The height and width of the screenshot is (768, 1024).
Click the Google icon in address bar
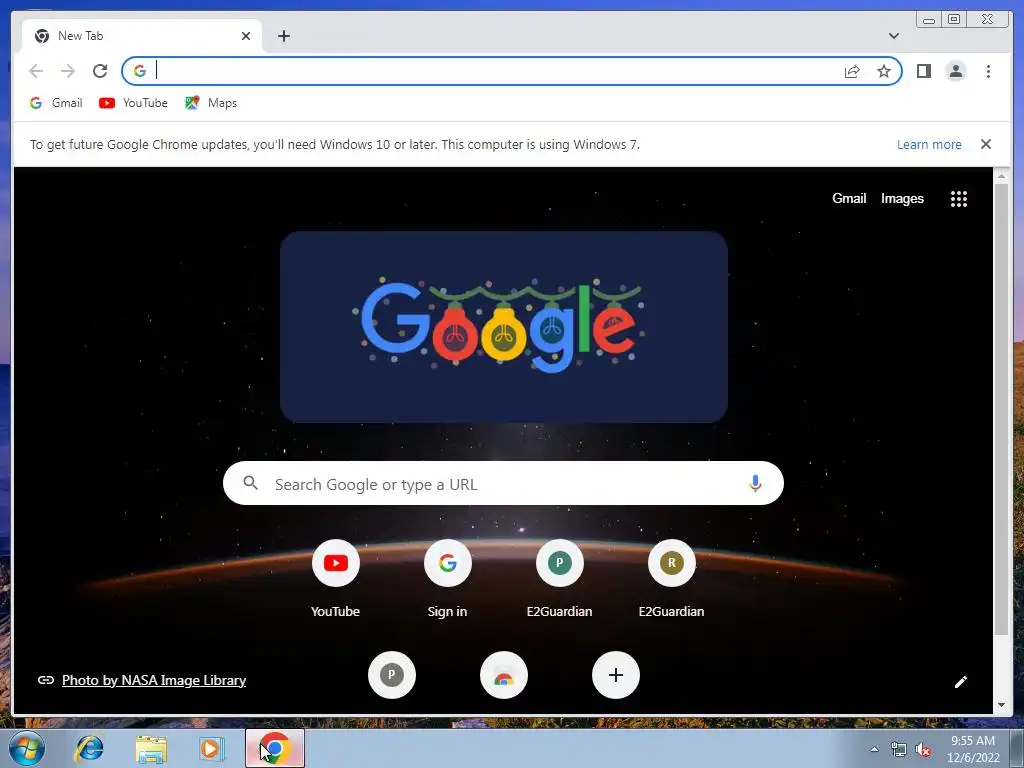pos(140,71)
